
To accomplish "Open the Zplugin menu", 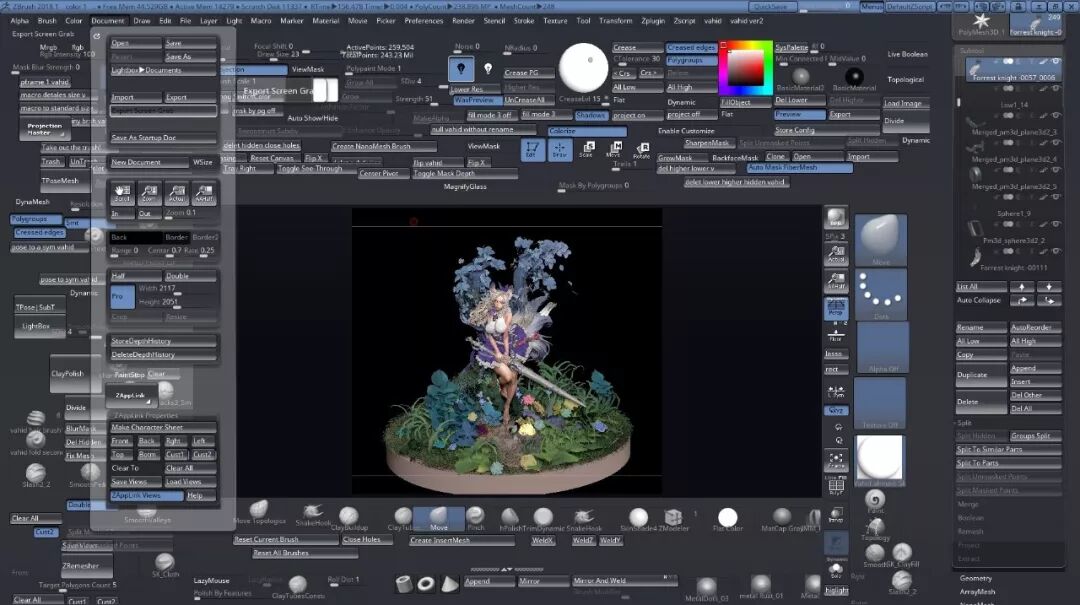I will coord(653,21).
